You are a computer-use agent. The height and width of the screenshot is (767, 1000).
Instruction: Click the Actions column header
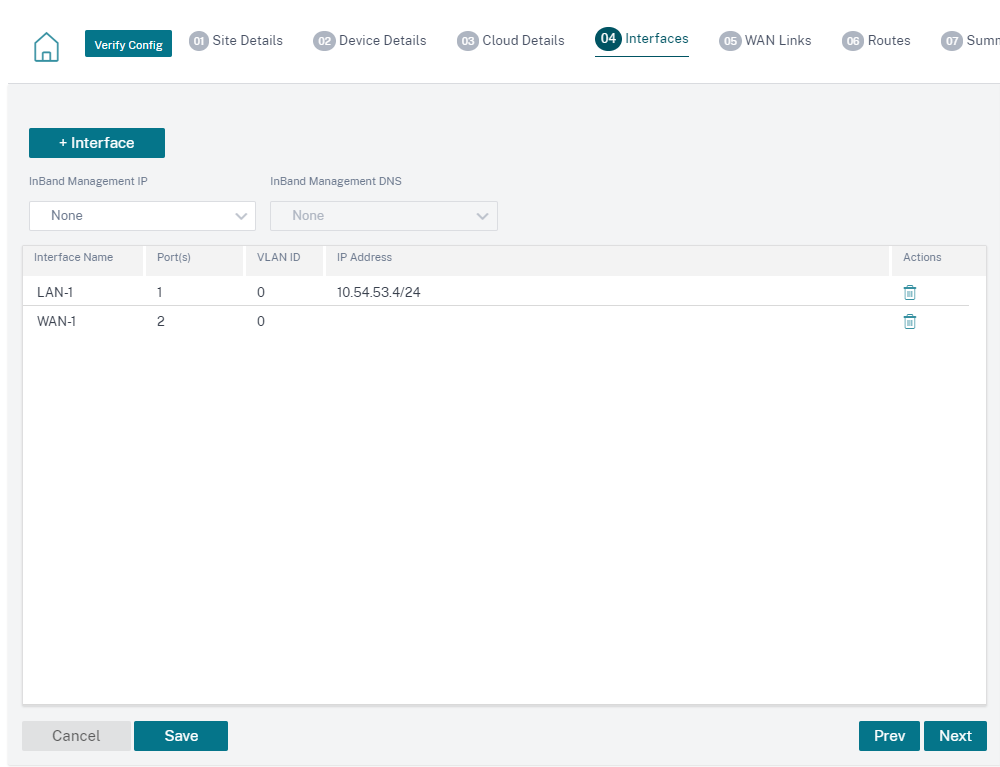(x=922, y=258)
